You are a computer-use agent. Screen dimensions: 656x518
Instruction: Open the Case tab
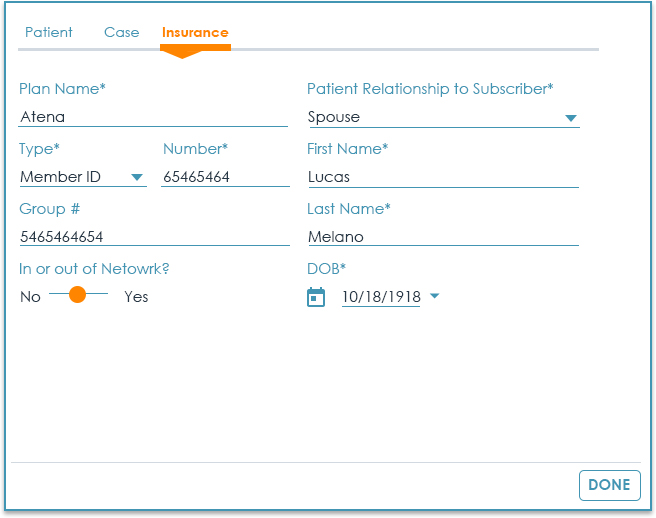click(x=122, y=32)
